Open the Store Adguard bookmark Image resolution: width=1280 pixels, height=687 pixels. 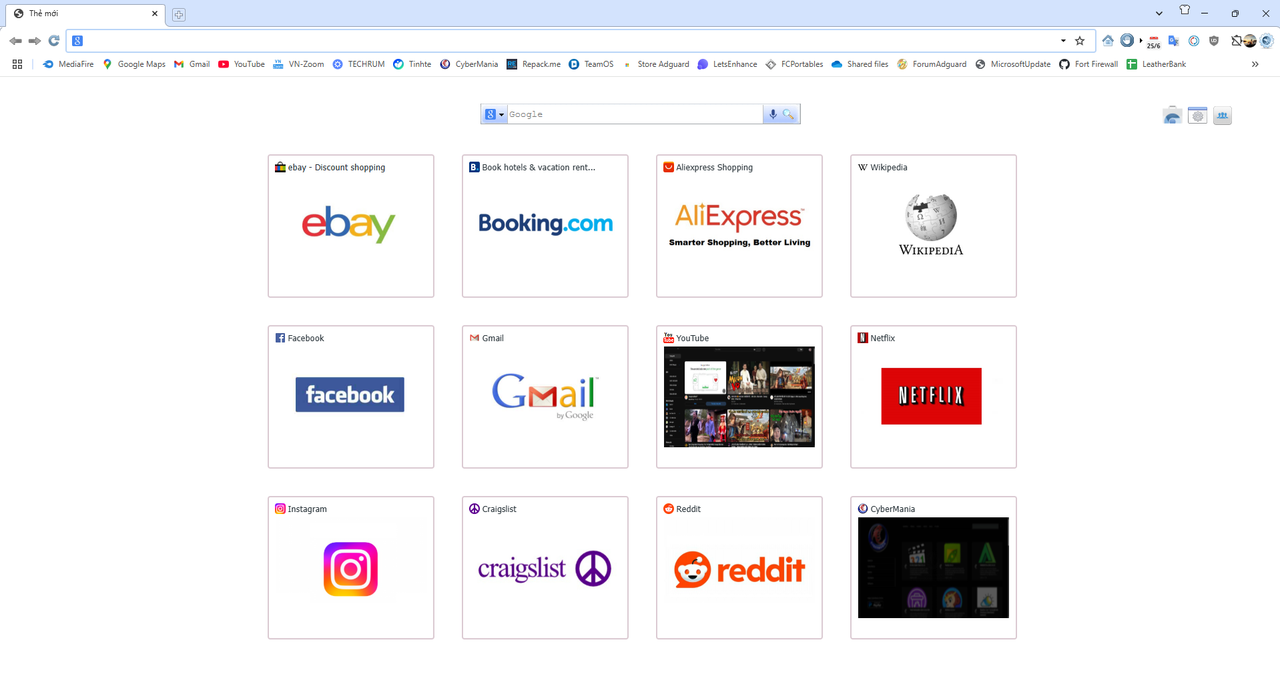[655, 64]
